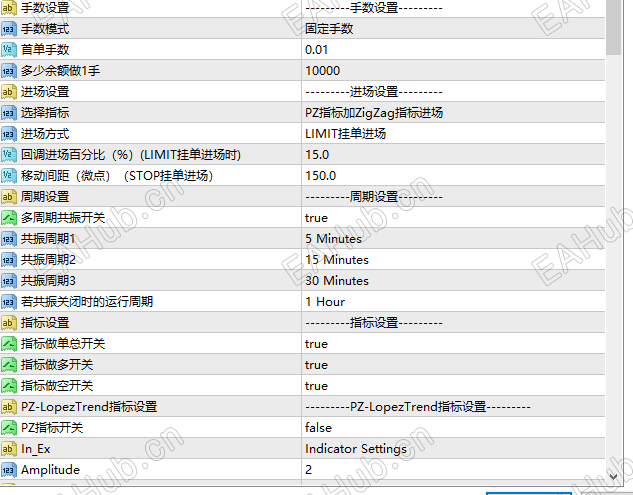The height and width of the screenshot is (495, 633).
Task: Select the 手数设置 separator value text
Action: click(374, 8)
